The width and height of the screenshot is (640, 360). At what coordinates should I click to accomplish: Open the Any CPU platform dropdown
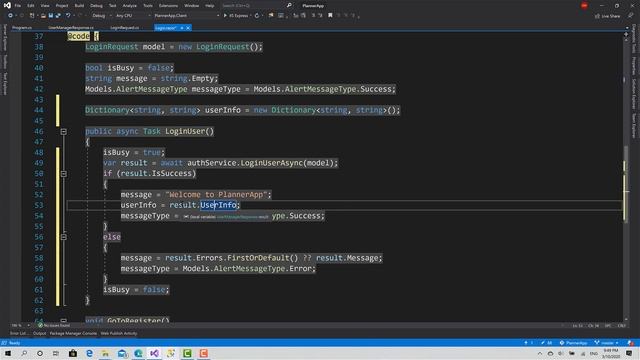(133, 16)
